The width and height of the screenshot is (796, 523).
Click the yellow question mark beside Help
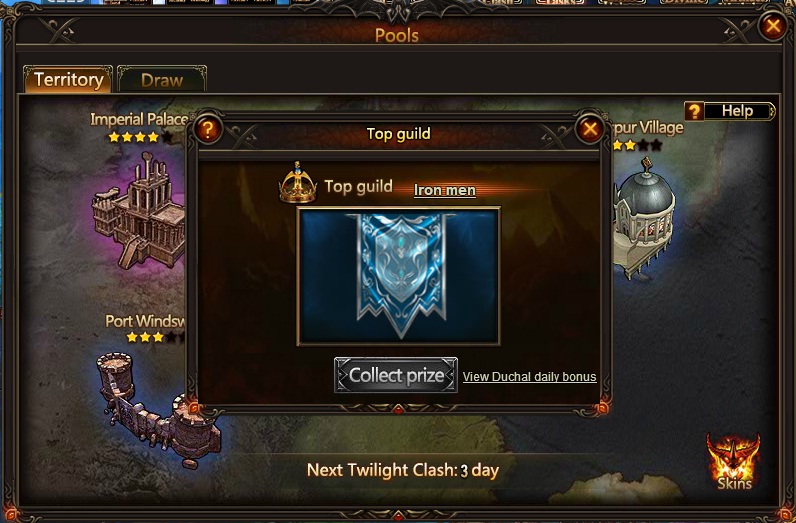tap(694, 111)
